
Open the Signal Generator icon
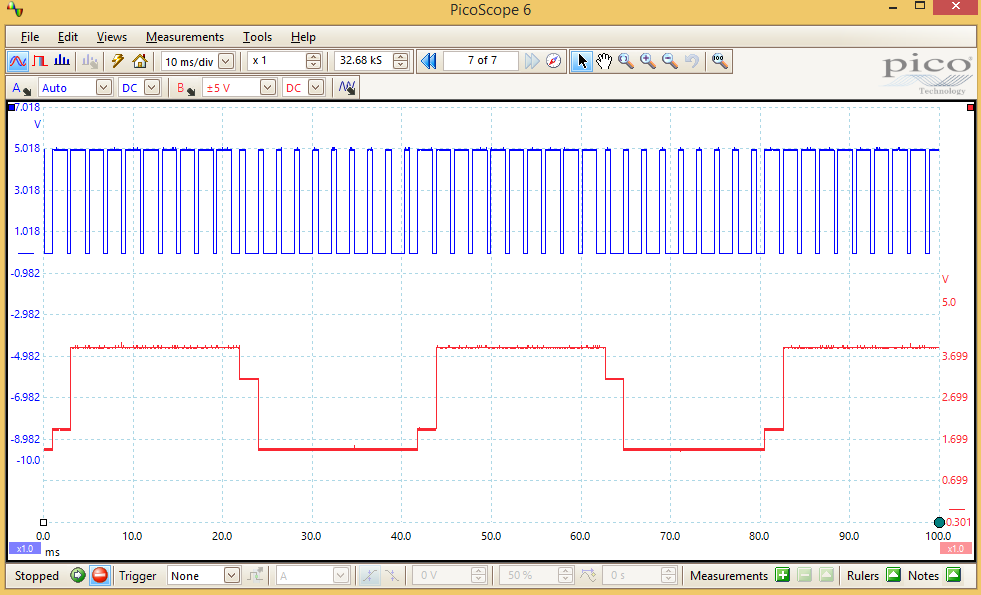click(347, 87)
